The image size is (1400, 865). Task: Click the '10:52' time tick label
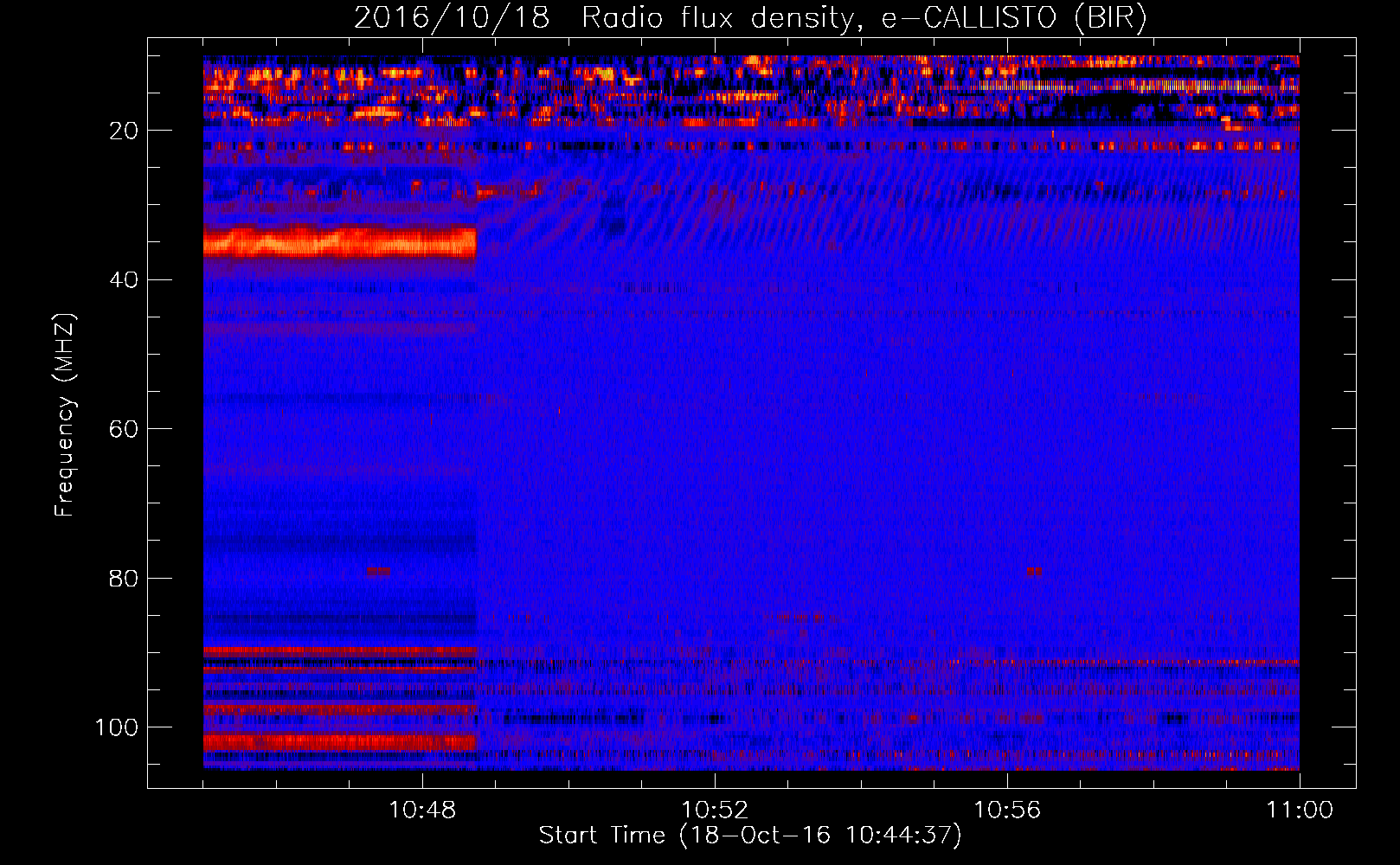[715, 810]
